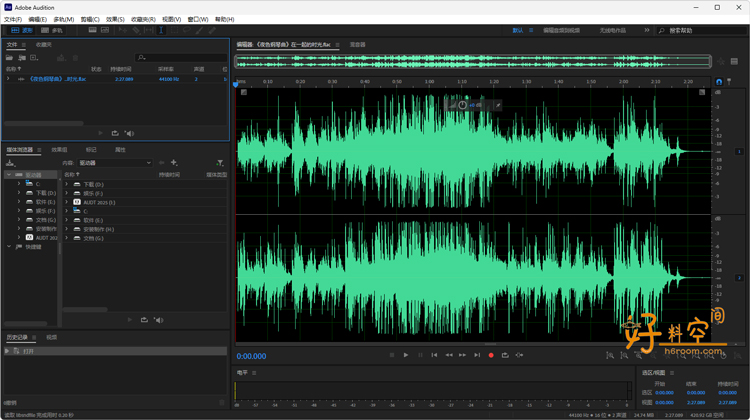Toggle Auto-Play speaker in Files panel
The image size is (750, 420).
[129, 133]
